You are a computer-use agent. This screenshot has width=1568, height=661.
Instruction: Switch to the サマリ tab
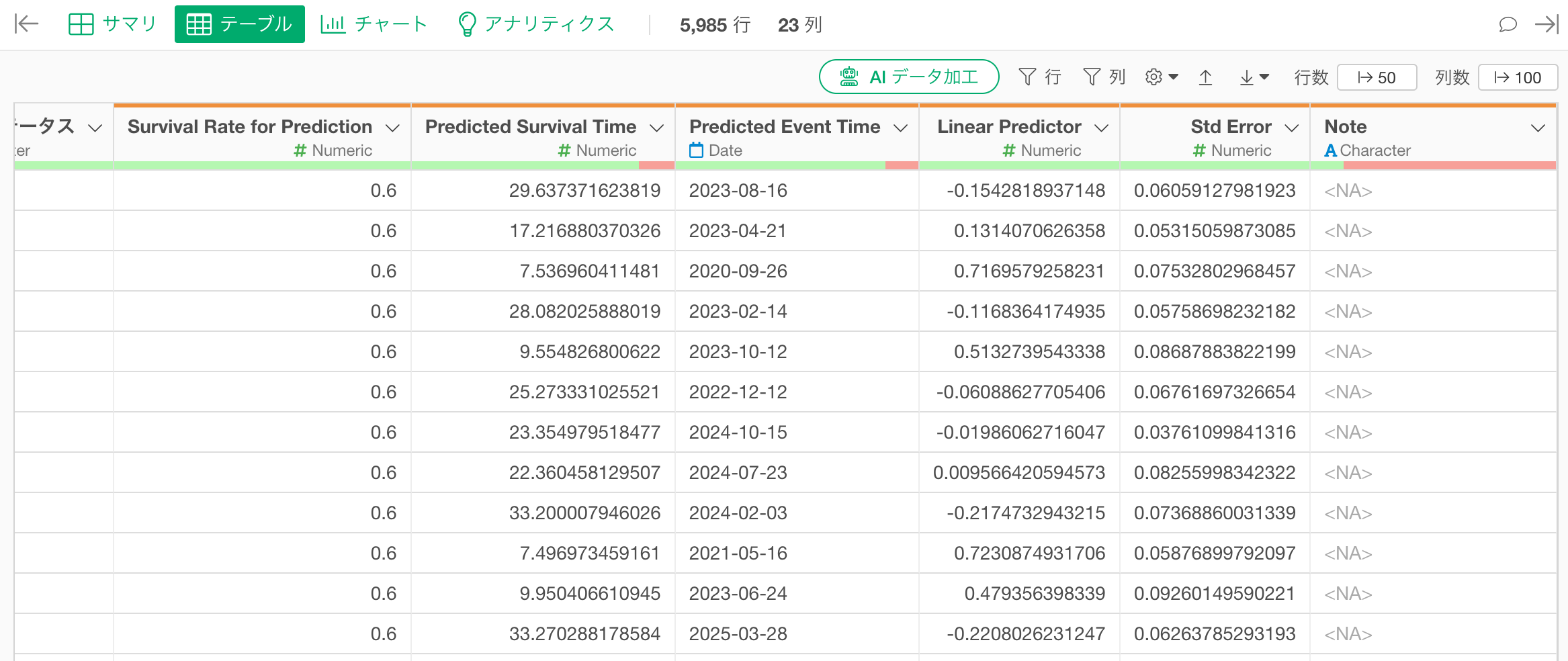[113, 24]
